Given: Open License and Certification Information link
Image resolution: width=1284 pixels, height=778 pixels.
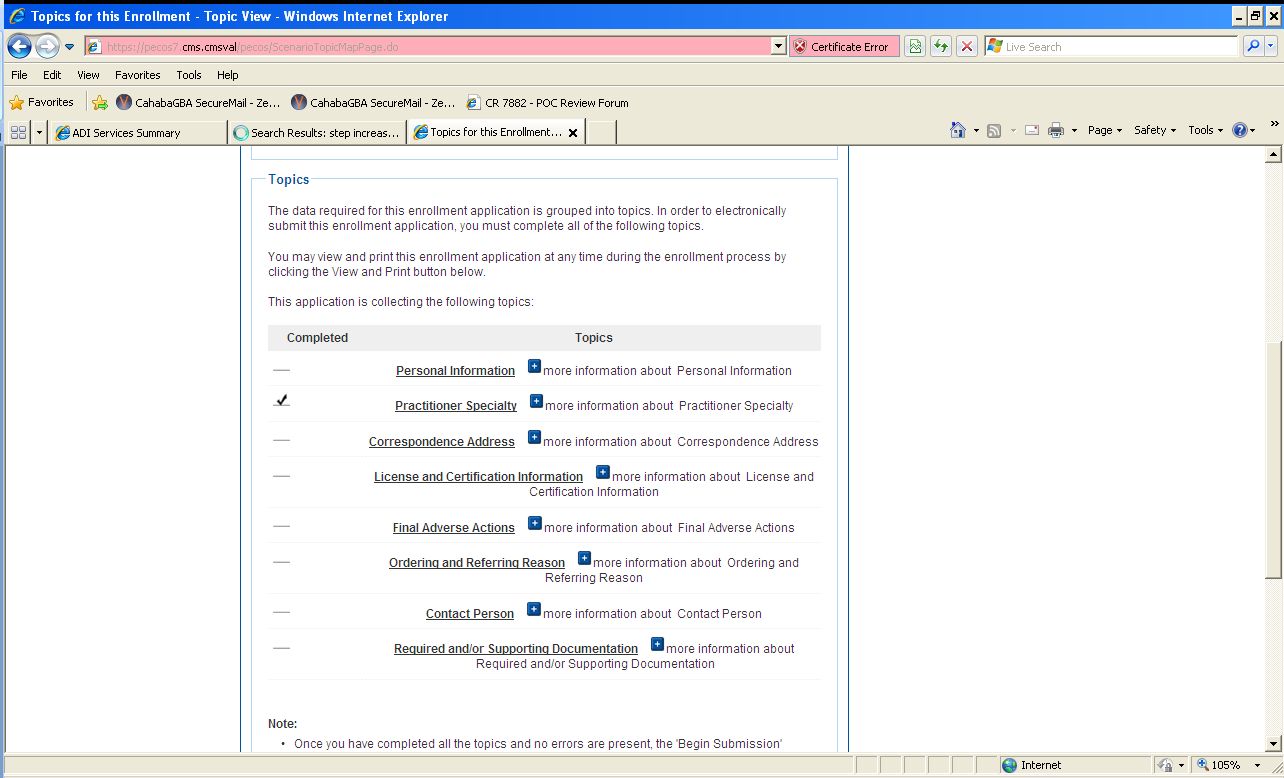Looking at the screenshot, I should [x=478, y=477].
